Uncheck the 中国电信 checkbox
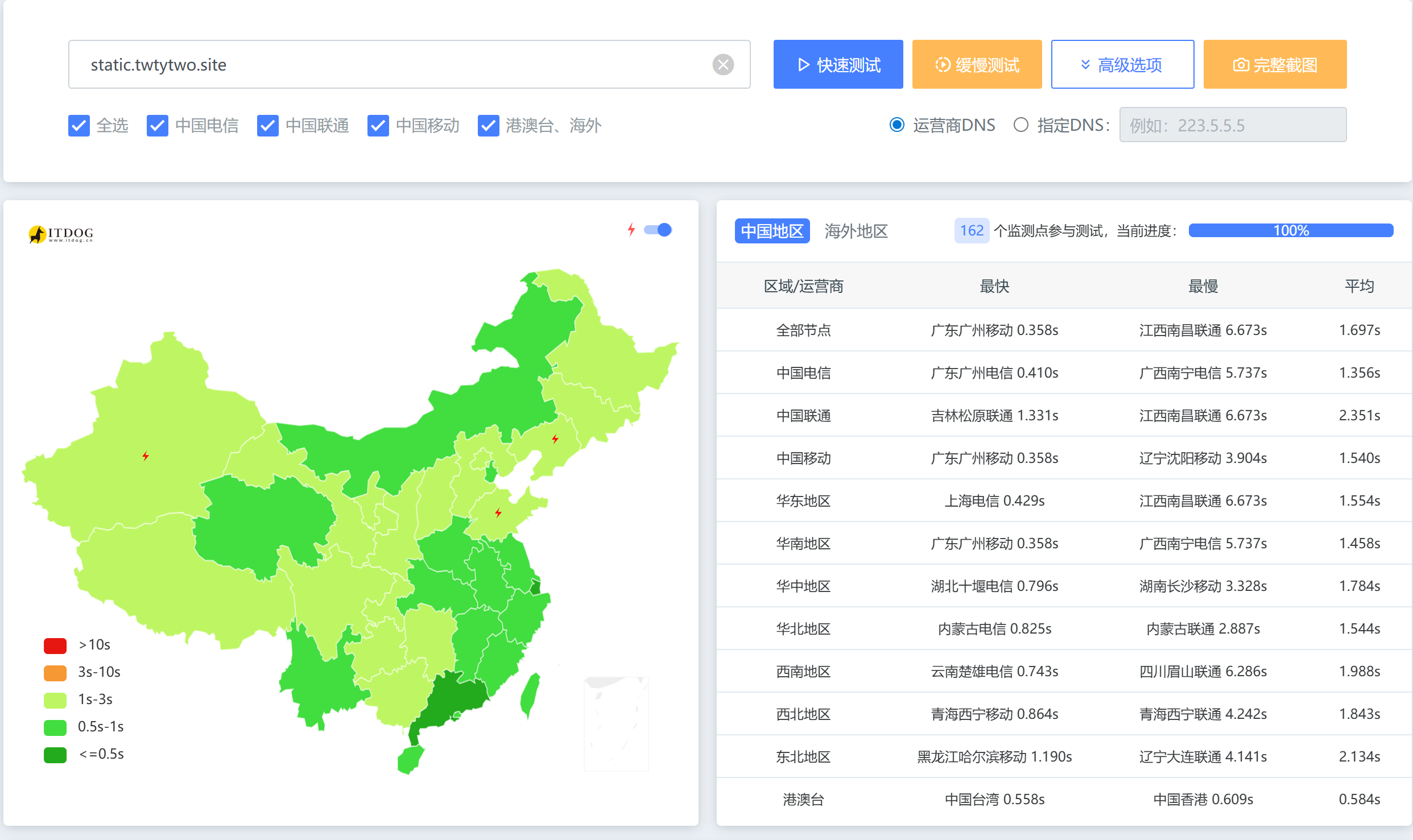Viewport: 1413px width, 840px height. [157, 126]
